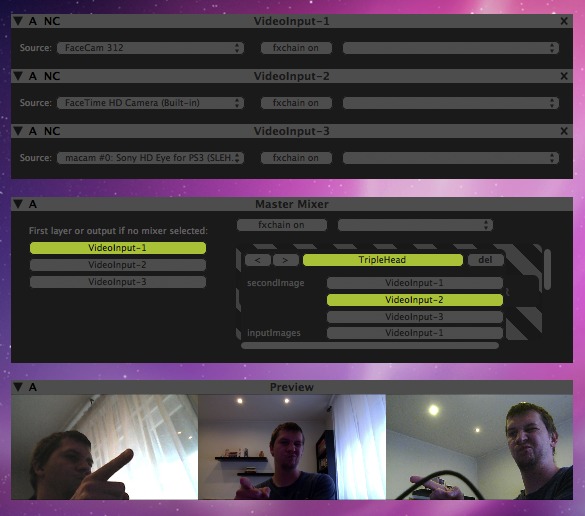
Task: Select VideoInput-2 as first layer
Action: click(x=118, y=265)
